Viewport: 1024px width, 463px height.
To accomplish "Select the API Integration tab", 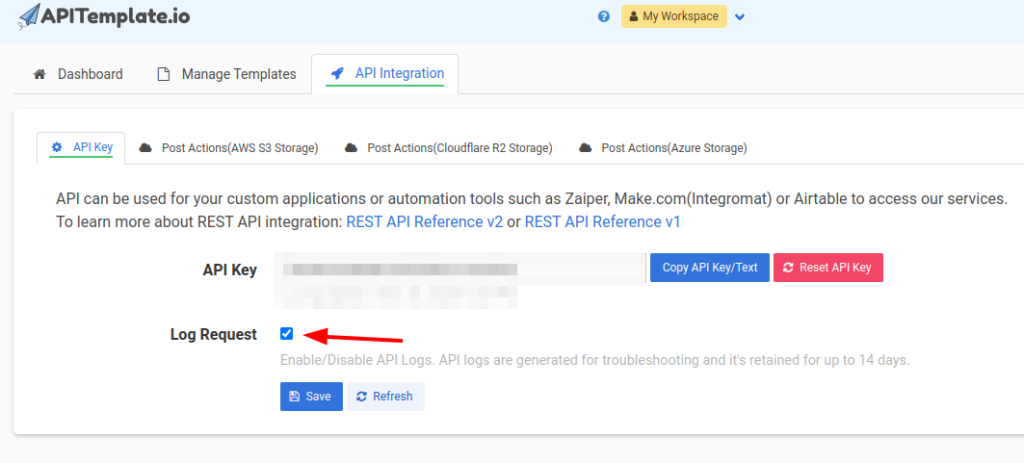I will tap(385, 74).
